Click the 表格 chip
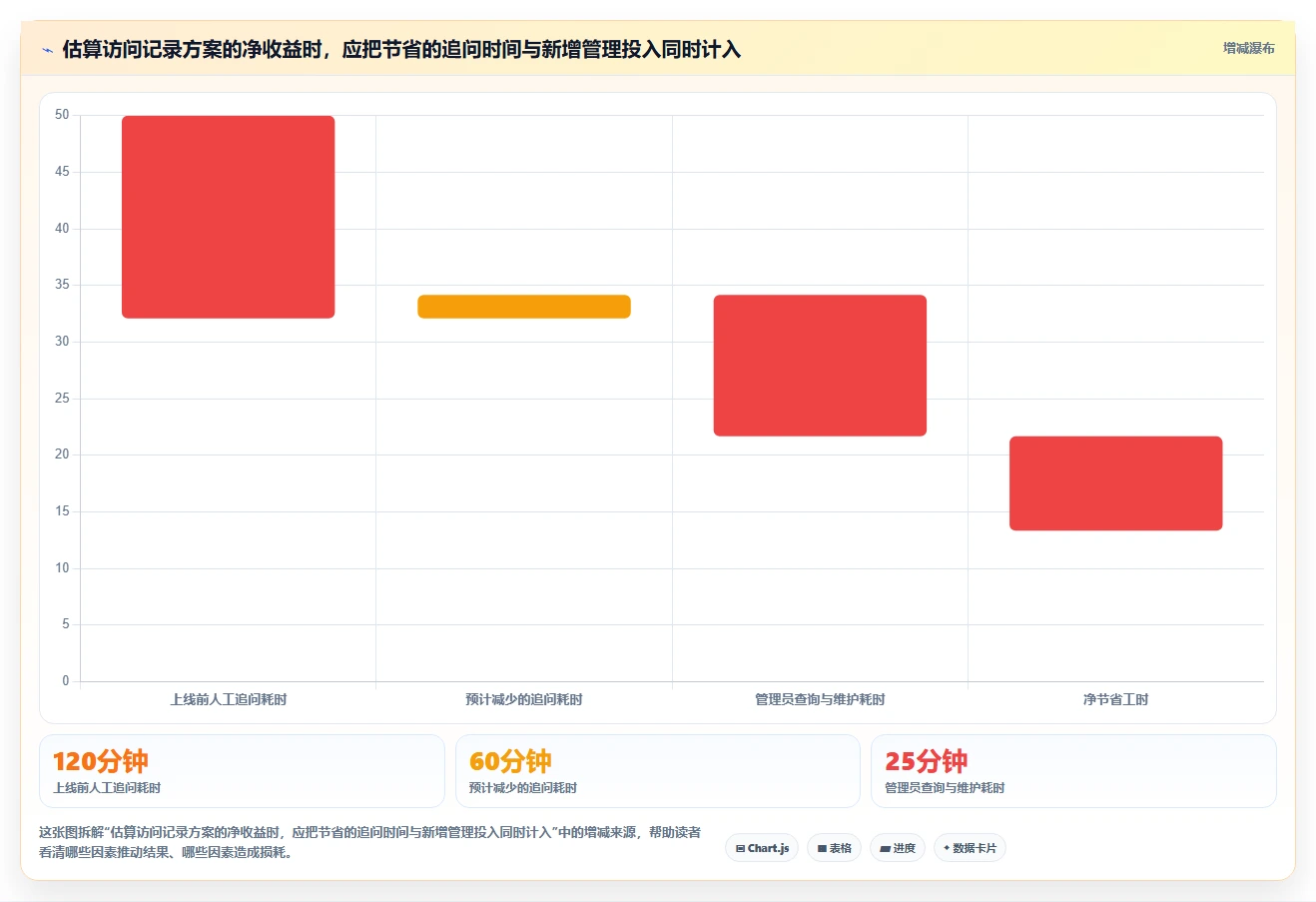Viewport: 1316px width, 902px height. coord(834,848)
